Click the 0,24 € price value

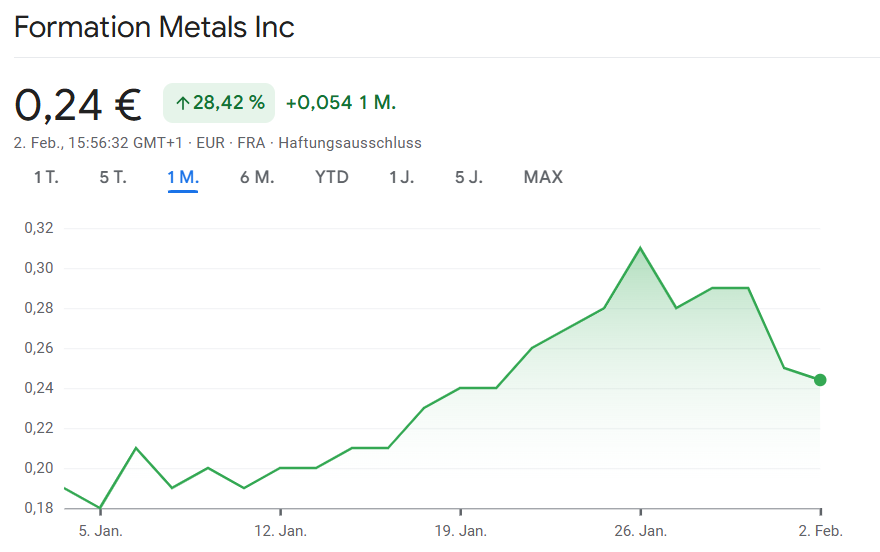(x=78, y=104)
